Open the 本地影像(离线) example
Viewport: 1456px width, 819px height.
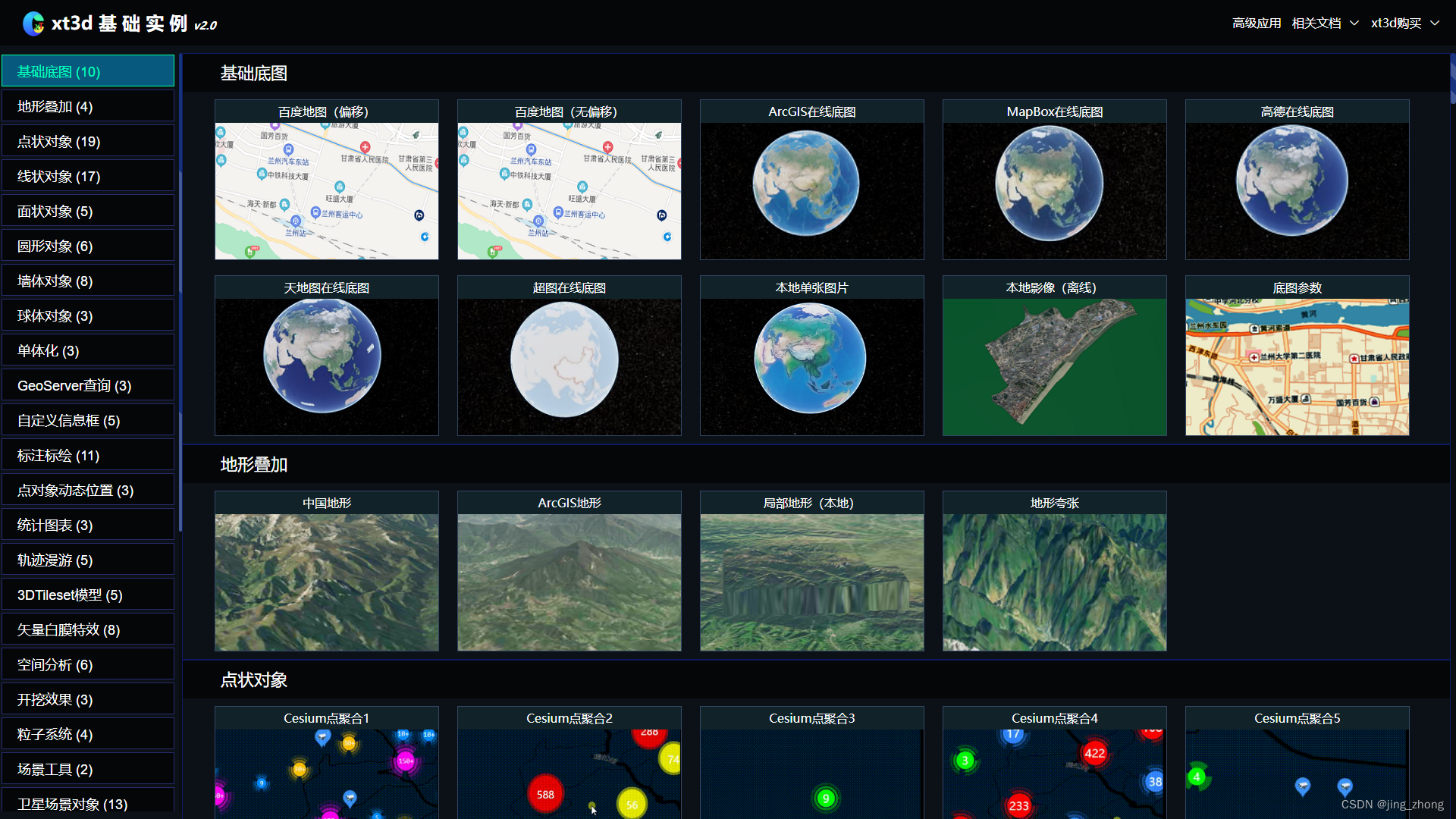coord(1054,366)
